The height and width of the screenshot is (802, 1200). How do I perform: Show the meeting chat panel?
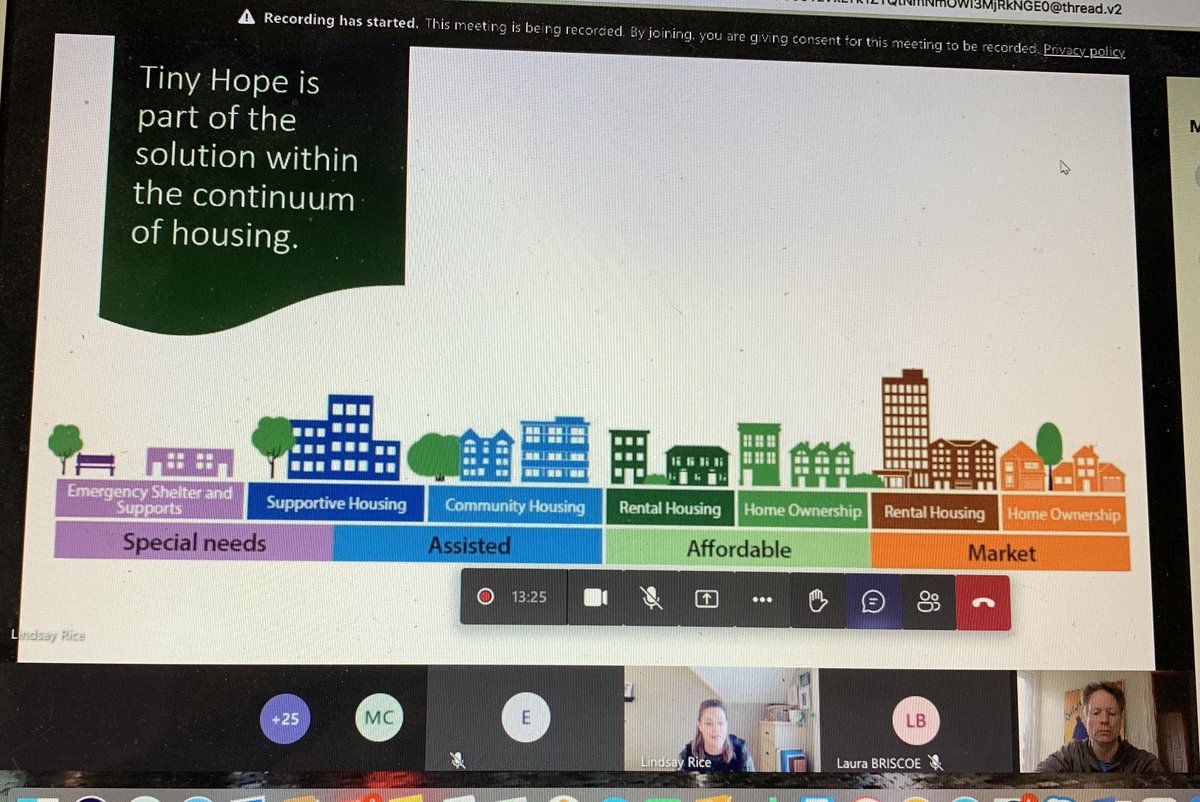[x=873, y=600]
